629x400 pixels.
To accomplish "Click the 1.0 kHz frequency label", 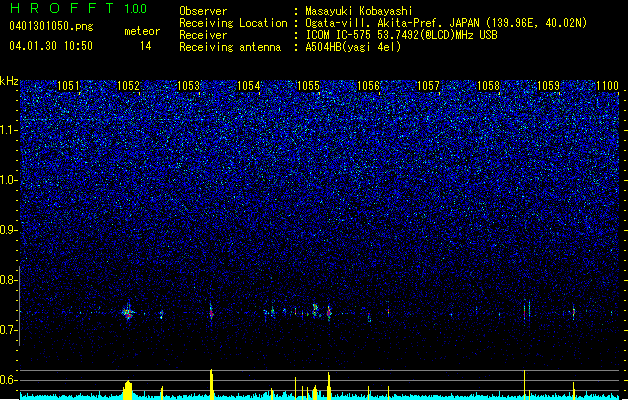I will tap(9, 180).
